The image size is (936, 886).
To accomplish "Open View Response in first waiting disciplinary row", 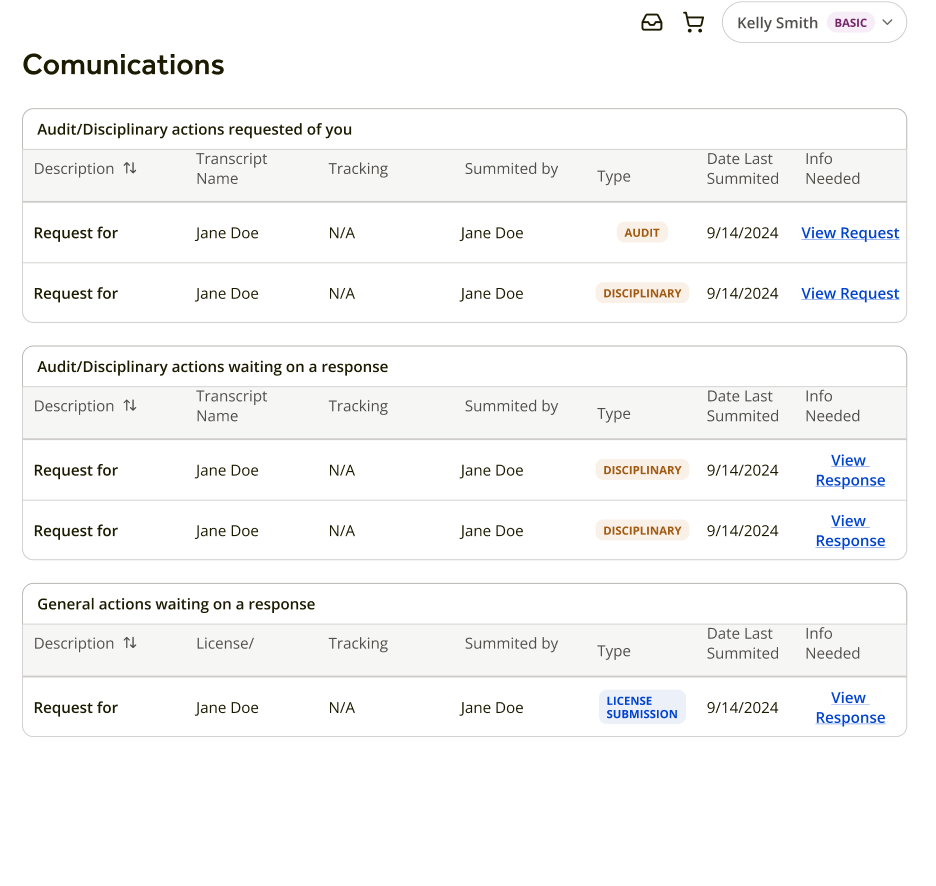I will 850,470.
